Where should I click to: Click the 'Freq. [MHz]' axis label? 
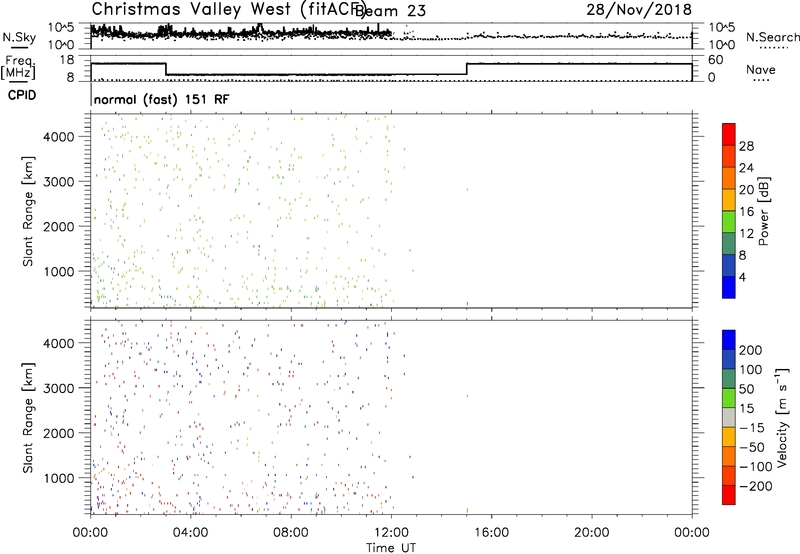18,67
